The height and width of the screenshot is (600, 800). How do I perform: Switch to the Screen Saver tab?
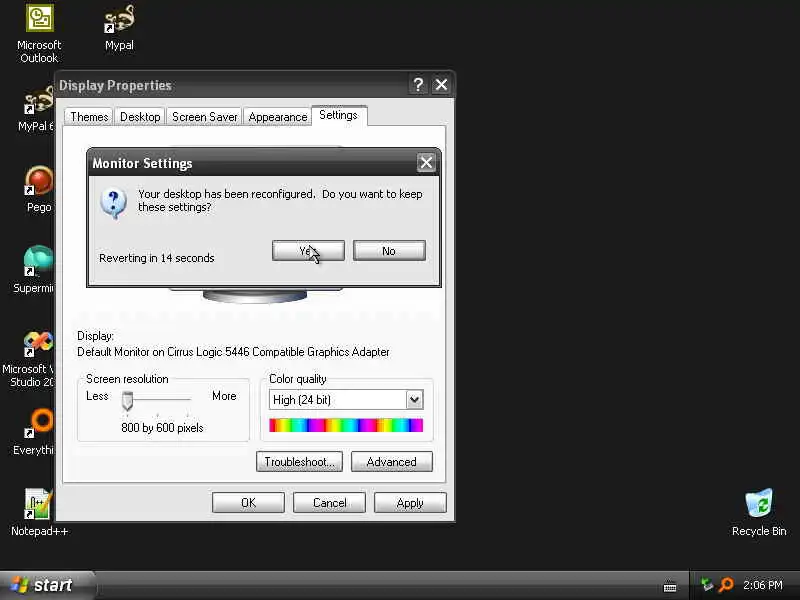(204, 117)
